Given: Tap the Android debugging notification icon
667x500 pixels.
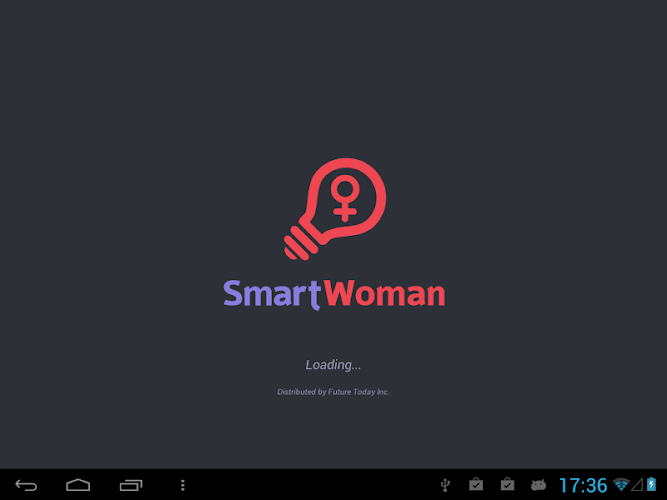Looking at the screenshot, I should [538, 485].
